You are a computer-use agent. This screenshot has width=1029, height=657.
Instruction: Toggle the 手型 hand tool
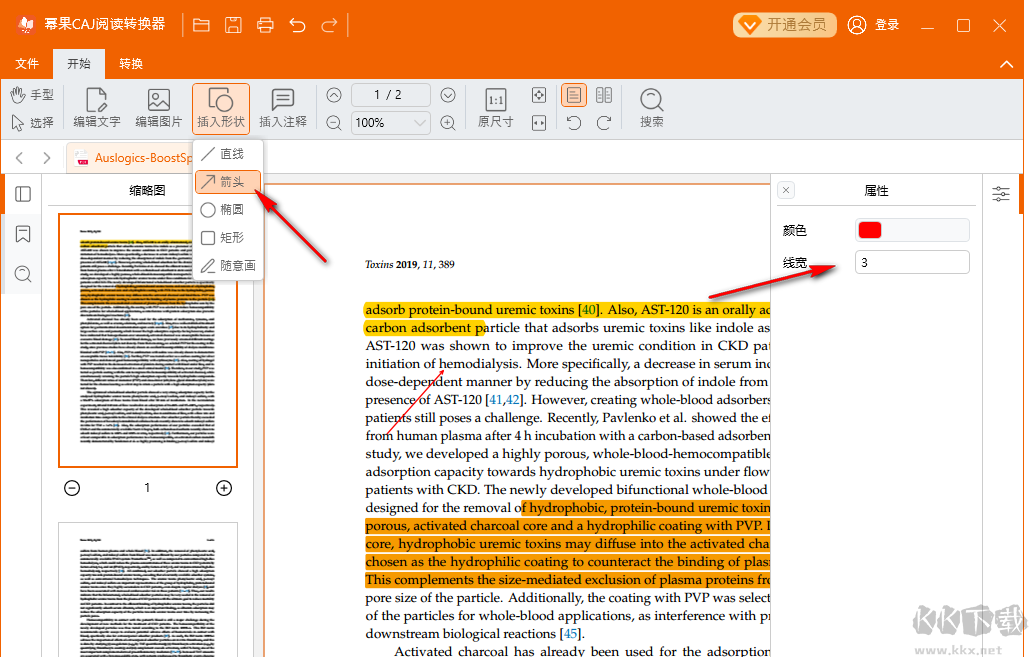32,95
